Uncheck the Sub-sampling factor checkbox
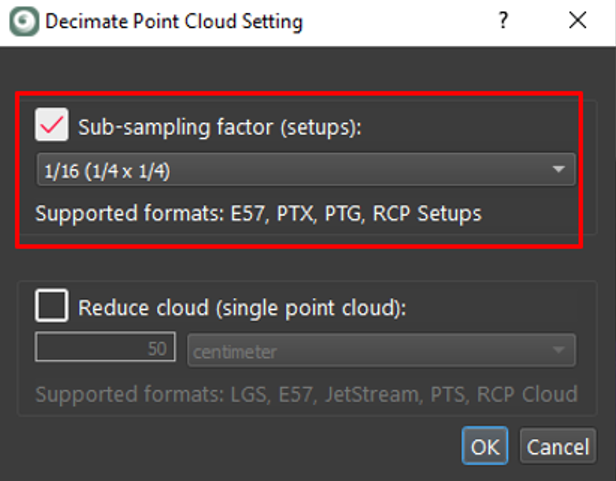Image resolution: width=616 pixels, height=481 pixels. [51, 126]
